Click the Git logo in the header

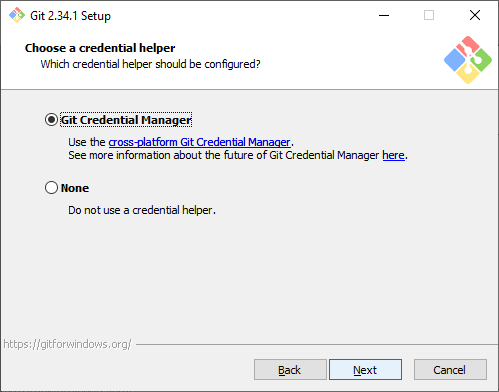click(x=468, y=60)
